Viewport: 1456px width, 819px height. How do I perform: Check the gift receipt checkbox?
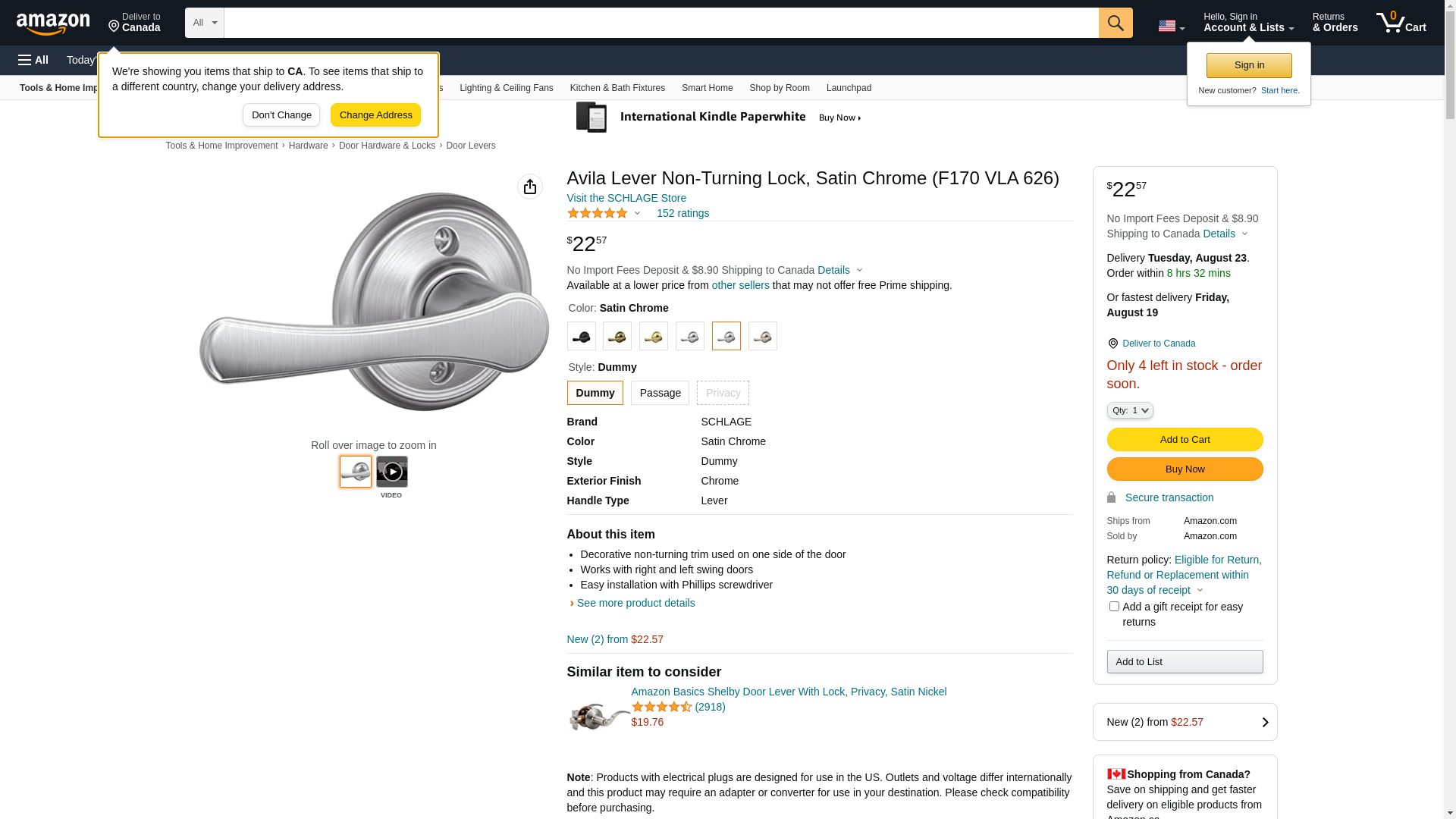(x=1114, y=607)
